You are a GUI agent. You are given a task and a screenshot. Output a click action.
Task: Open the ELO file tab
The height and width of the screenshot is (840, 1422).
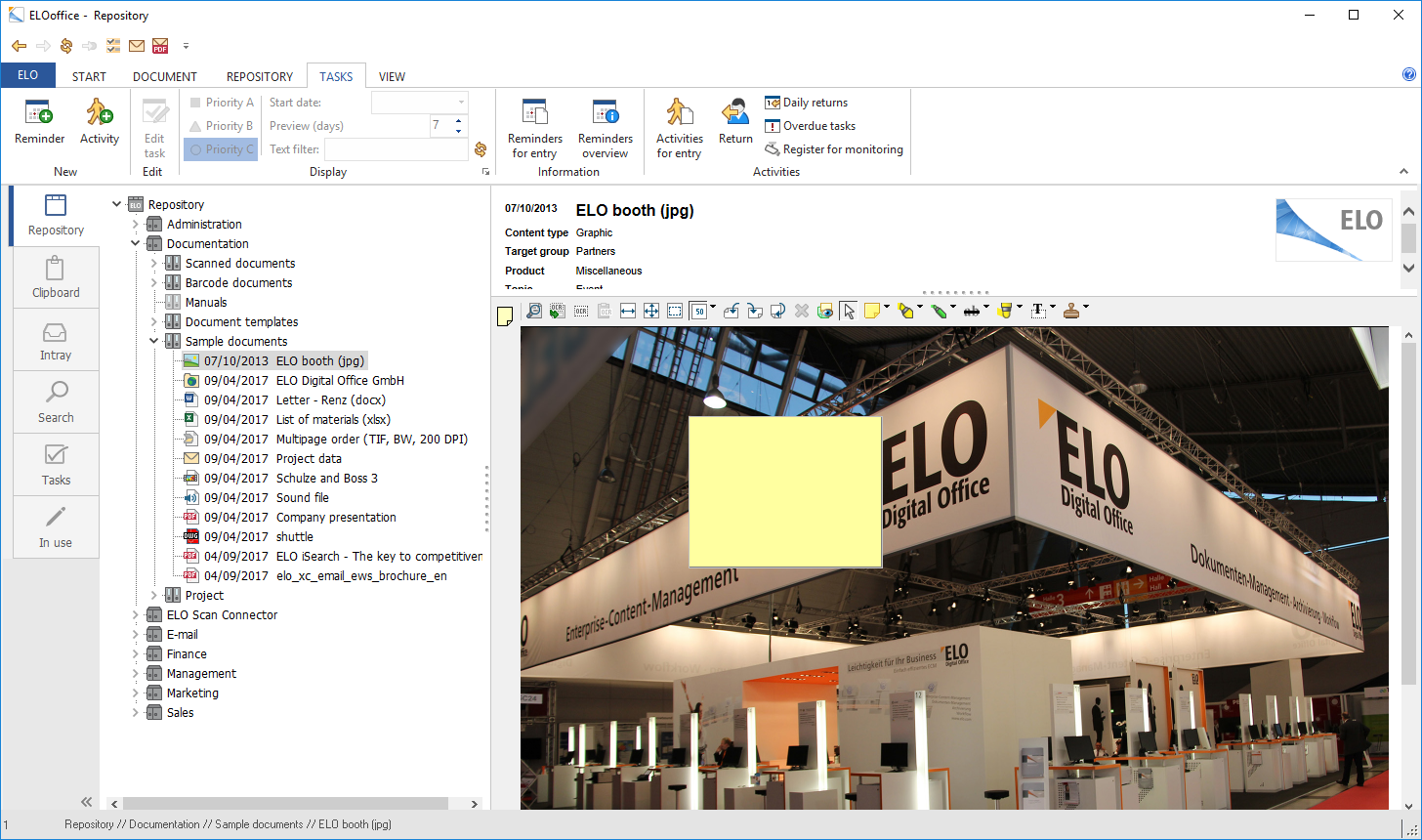27,75
